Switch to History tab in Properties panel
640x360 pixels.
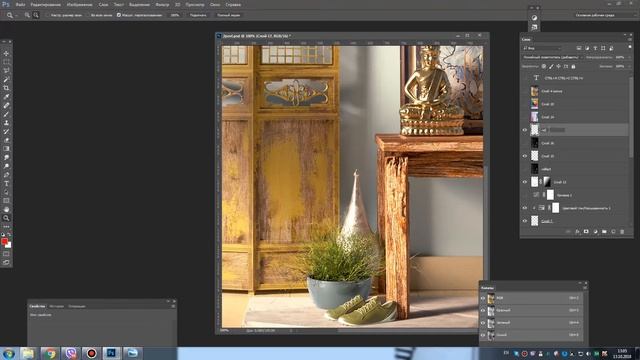(56, 306)
